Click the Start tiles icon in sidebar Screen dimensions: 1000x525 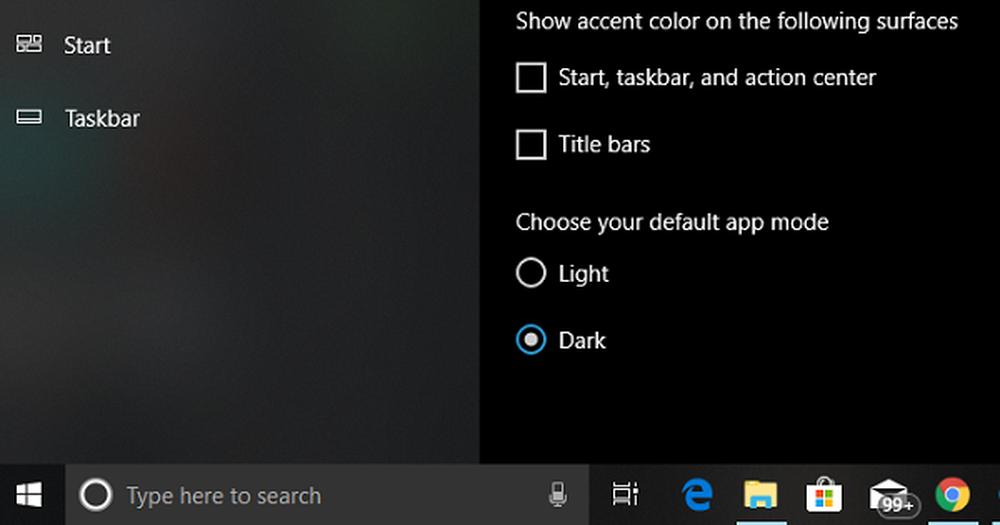[29, 44]
